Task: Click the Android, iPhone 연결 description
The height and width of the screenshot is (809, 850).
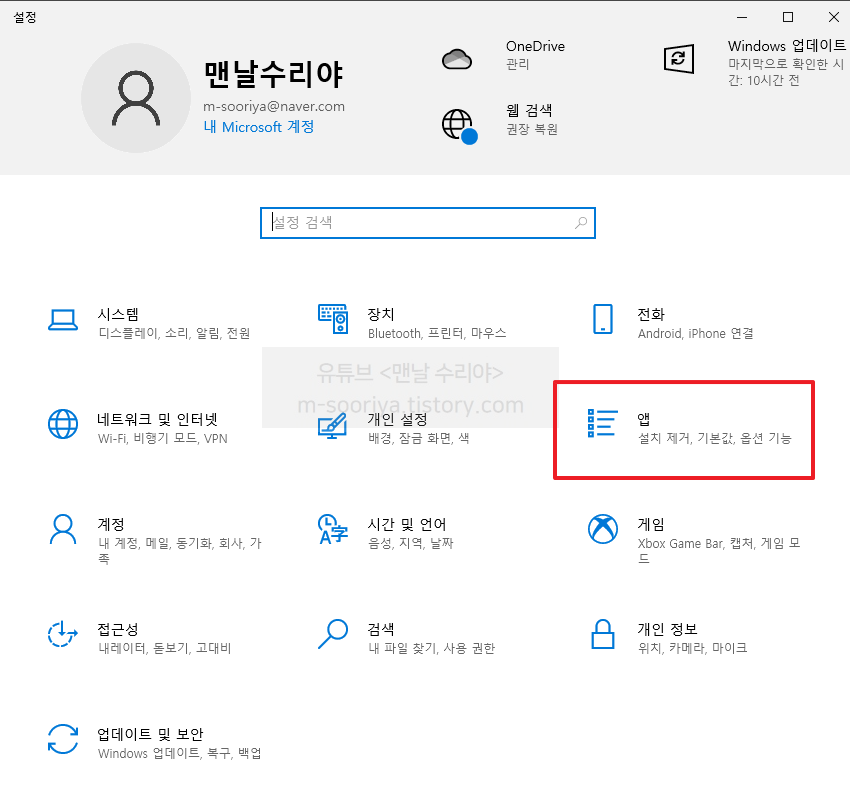Action: pyautogui.click(x=696, y=333)
